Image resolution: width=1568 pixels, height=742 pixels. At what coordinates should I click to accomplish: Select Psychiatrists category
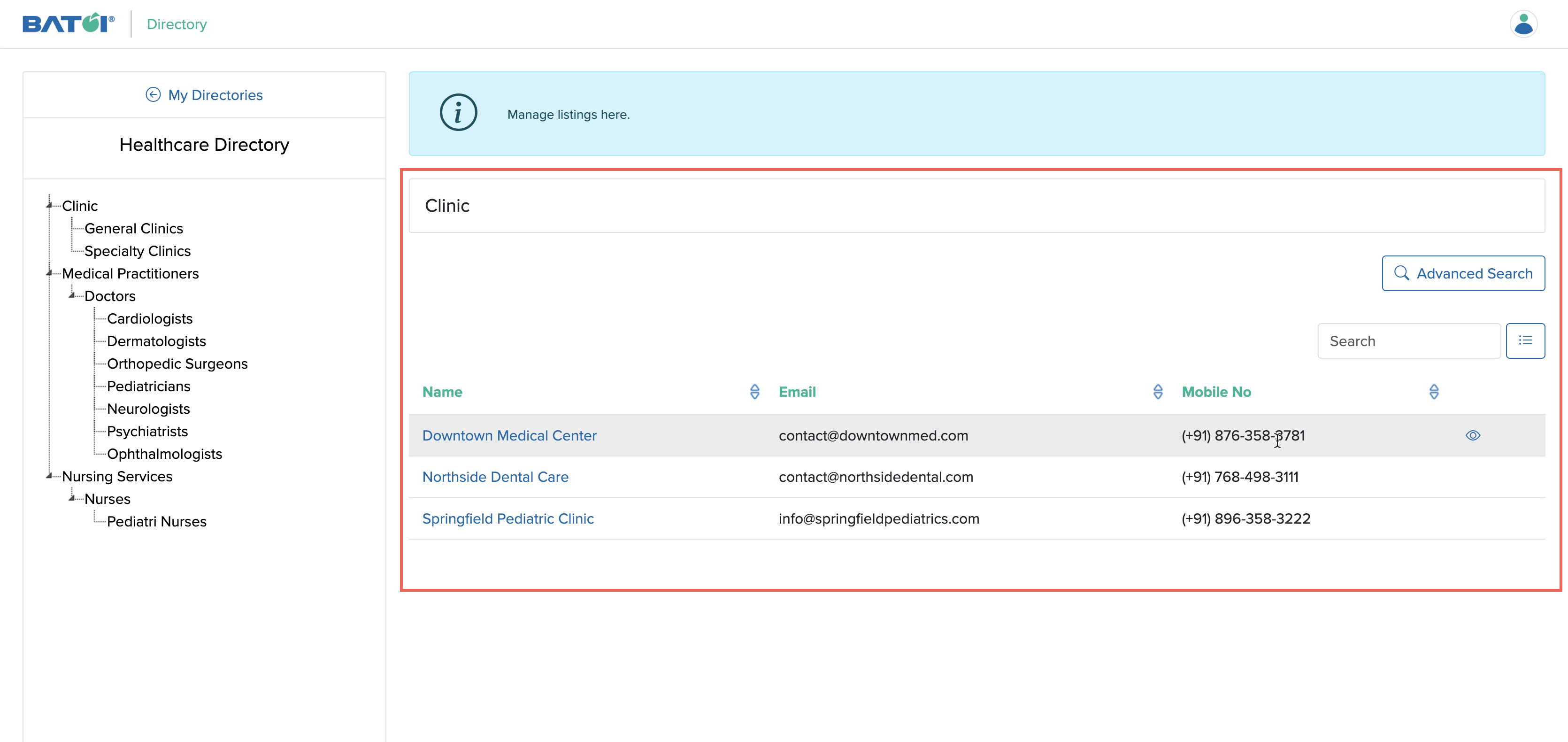coord(147,431)
